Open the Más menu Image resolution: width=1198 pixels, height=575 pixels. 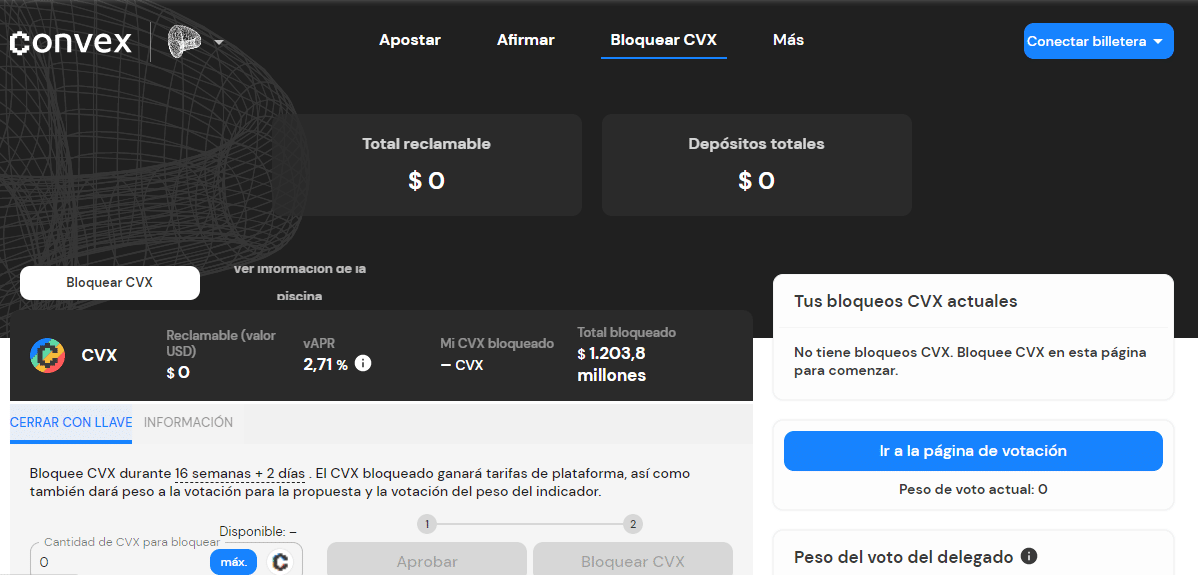point(788,40)
